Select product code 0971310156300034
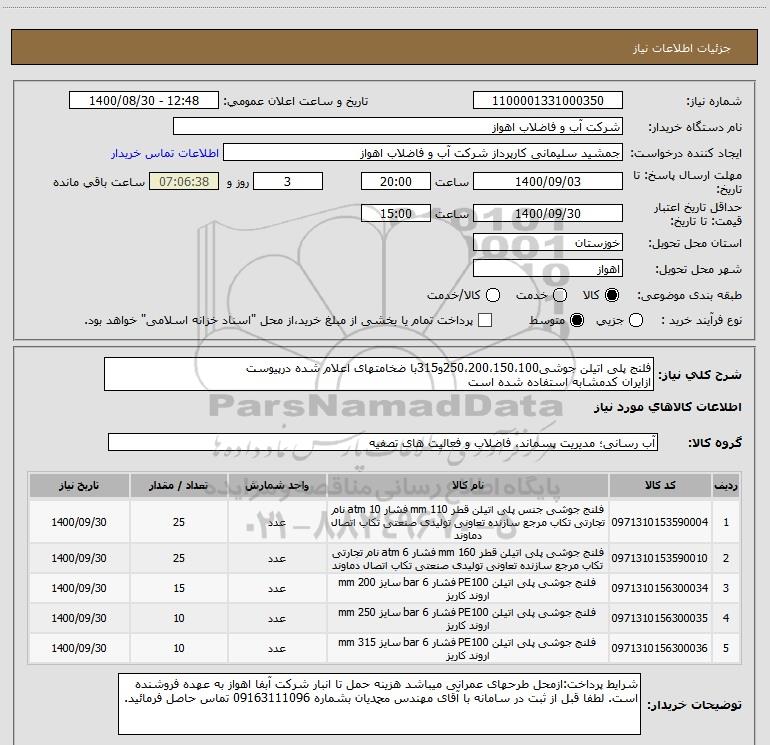Image resolution: width=770 pixels, height=745 pixels. (x=660, y=588)
